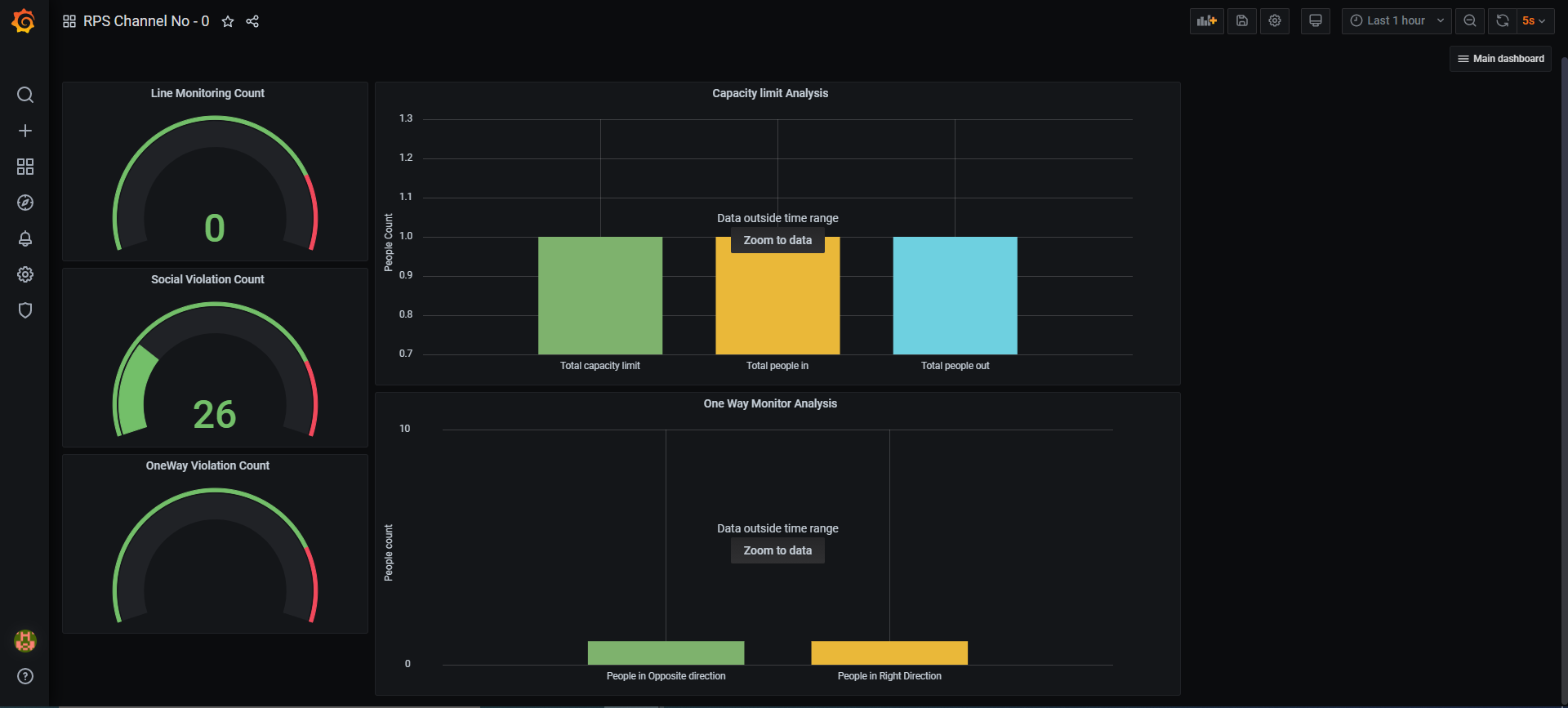This screenshot has width=1568, height=708.
Task: Open the Last 1 hour time picker
Action: [1396, 21]
